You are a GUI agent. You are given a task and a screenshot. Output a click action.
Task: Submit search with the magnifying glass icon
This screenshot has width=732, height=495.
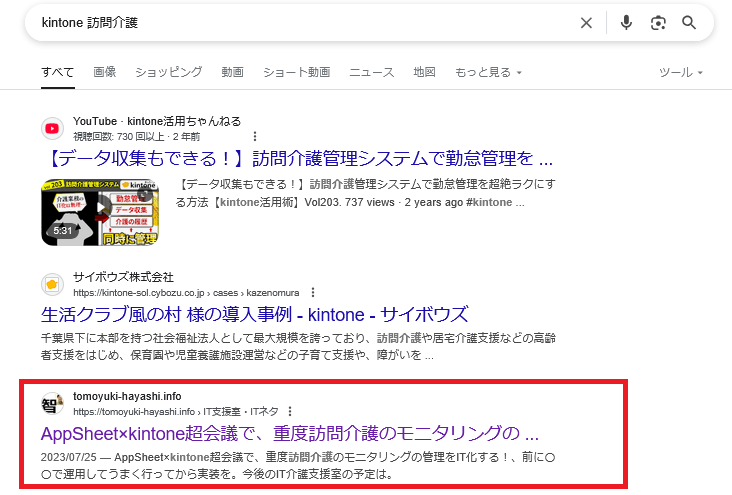tap(689, 22)
